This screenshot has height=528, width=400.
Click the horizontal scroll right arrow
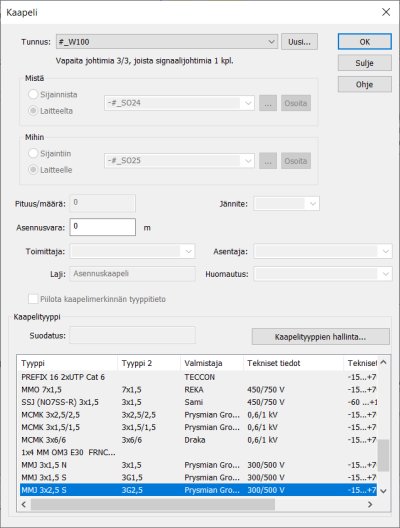[x=370, y=504]
